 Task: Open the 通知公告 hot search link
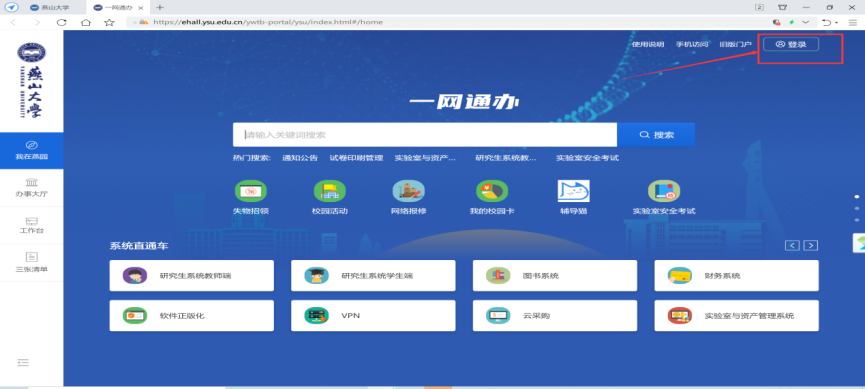click(300, 158)
